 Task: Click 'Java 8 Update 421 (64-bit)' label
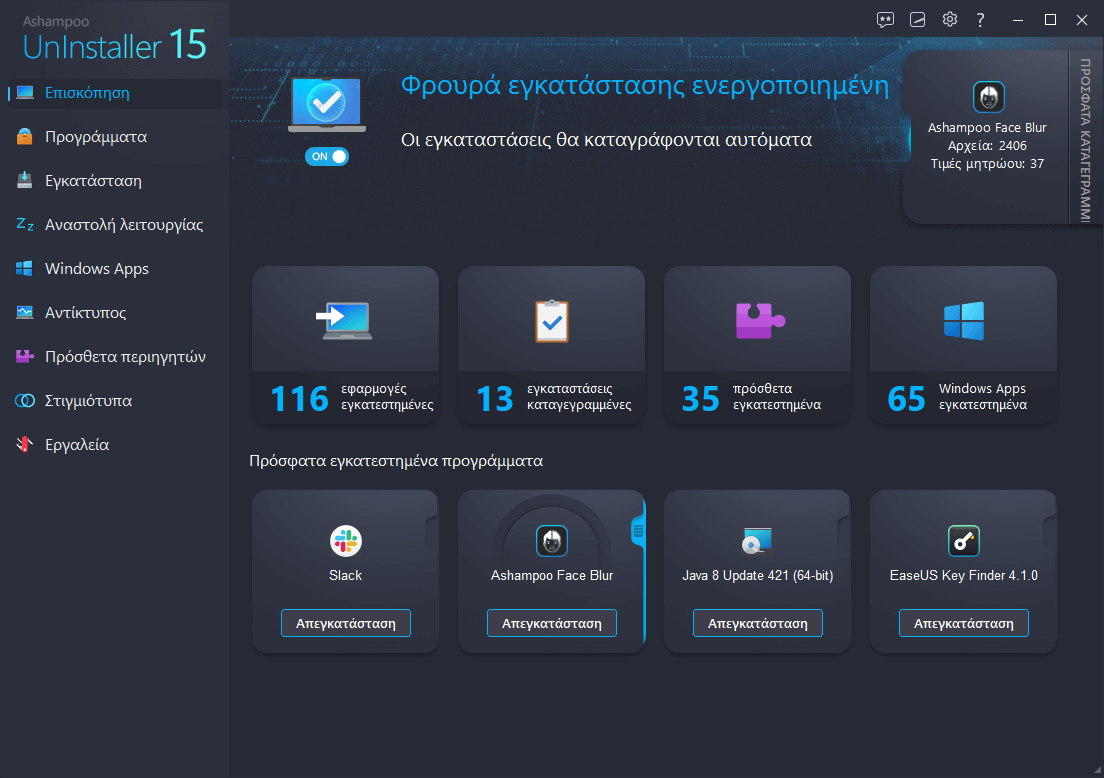[758, 575]
